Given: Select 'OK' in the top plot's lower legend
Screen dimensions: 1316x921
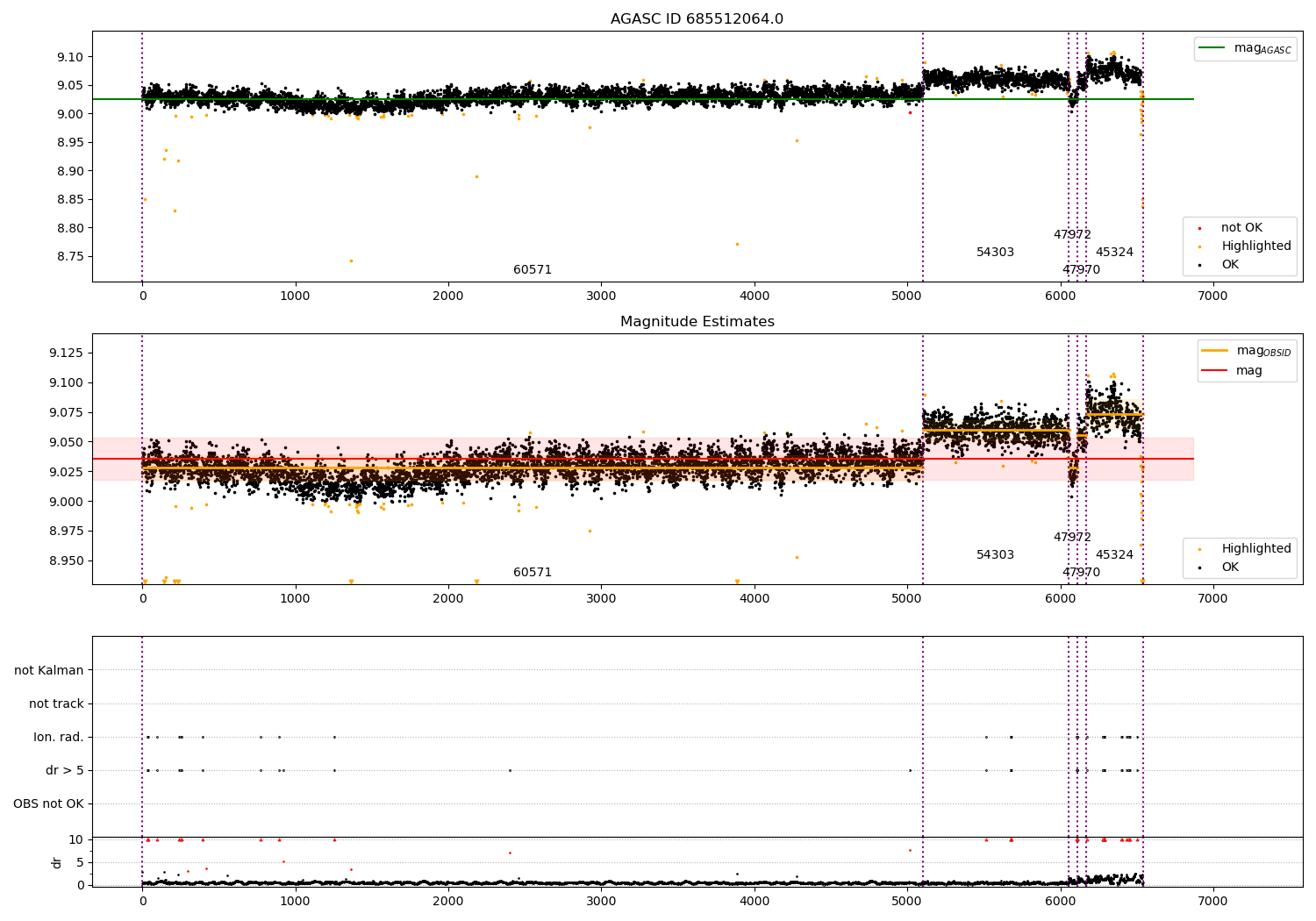Looking at the screenshot, I should click(x=1230, y=265).
